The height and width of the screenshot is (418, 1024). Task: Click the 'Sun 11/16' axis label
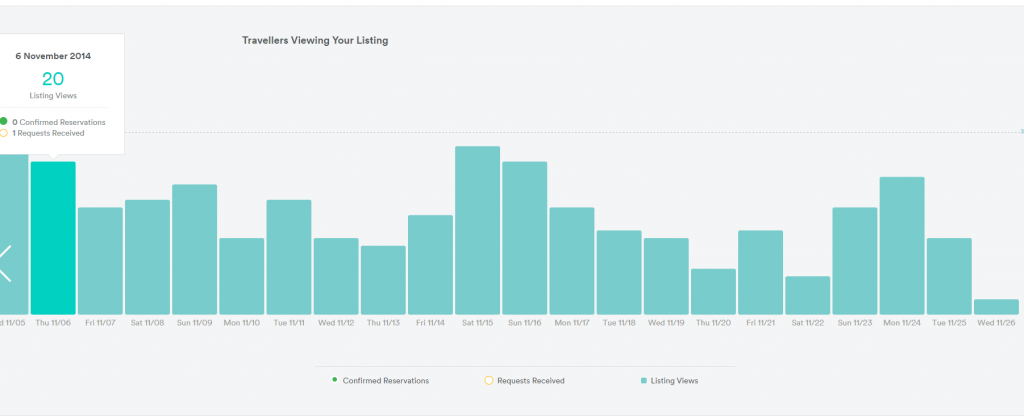point(524,323)
